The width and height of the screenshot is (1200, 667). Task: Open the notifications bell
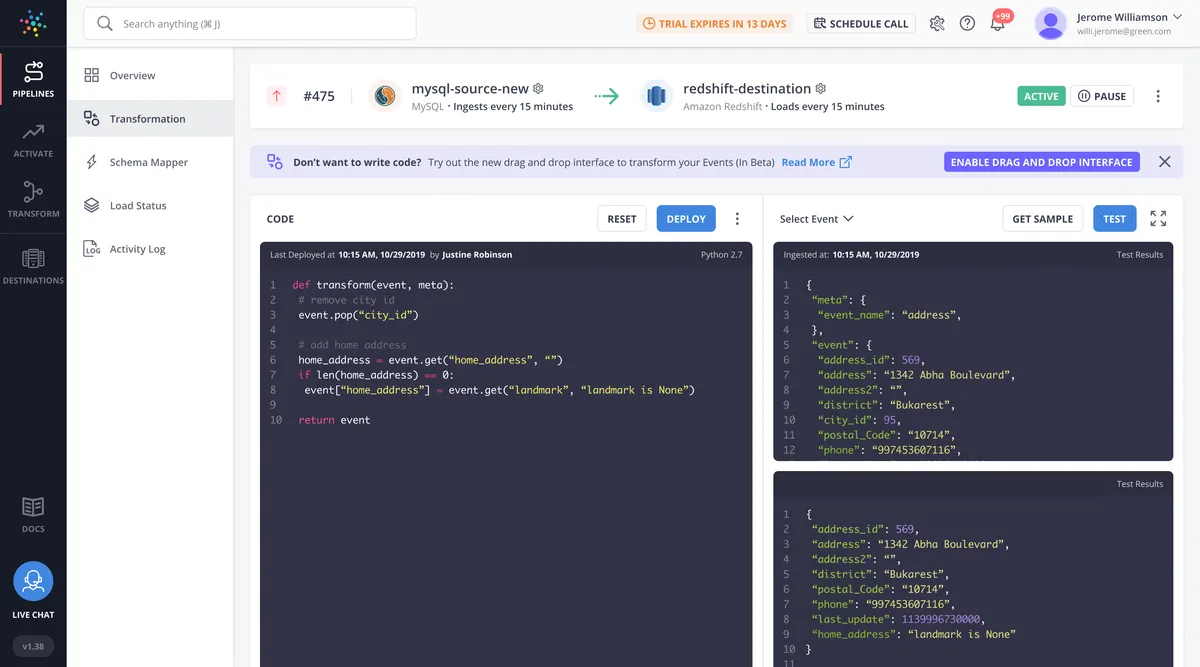click(x=997, y=24)
